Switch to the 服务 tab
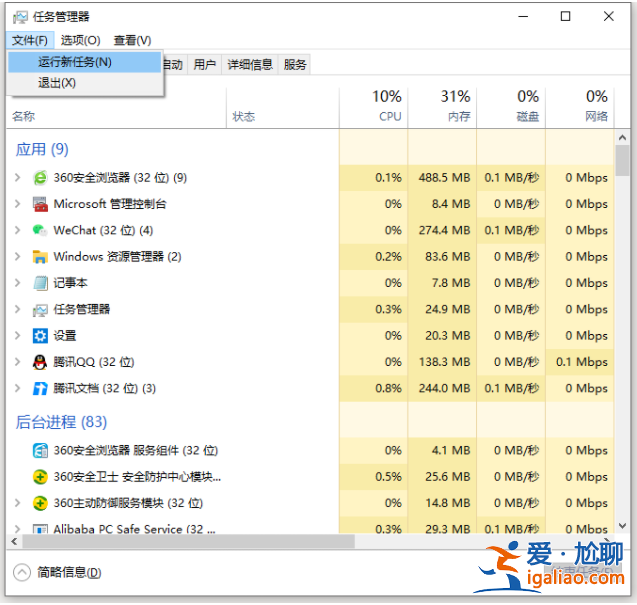 pos(295,65)
